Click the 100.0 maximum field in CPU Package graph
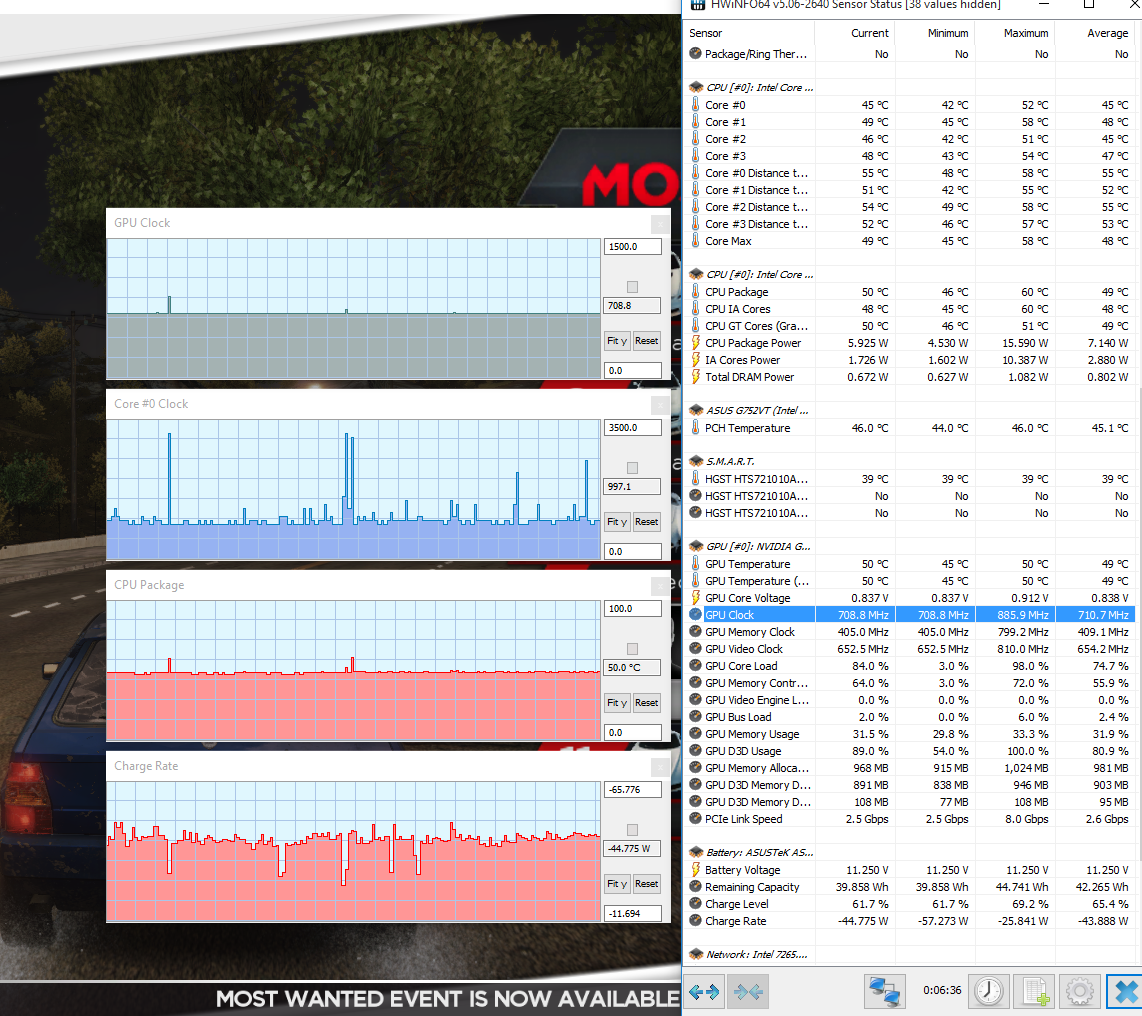The width and height of the screenshot is (1142, 1016). [x=633, y=609]
